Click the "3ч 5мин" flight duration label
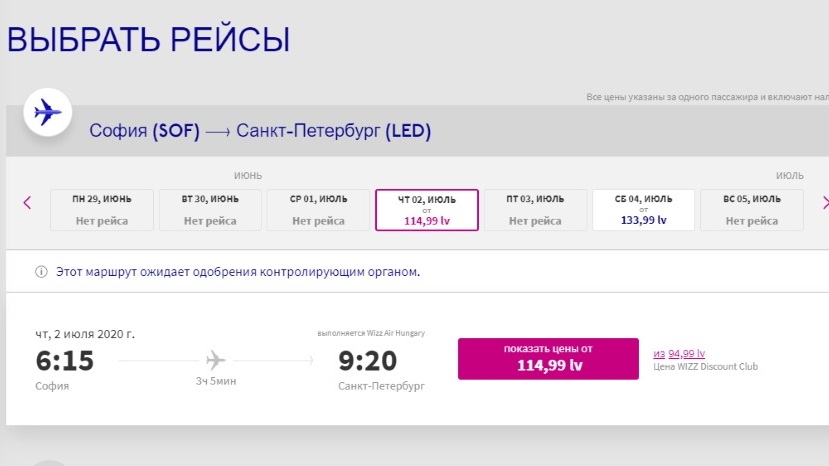The image size is (829, 466). pos(215,383)
